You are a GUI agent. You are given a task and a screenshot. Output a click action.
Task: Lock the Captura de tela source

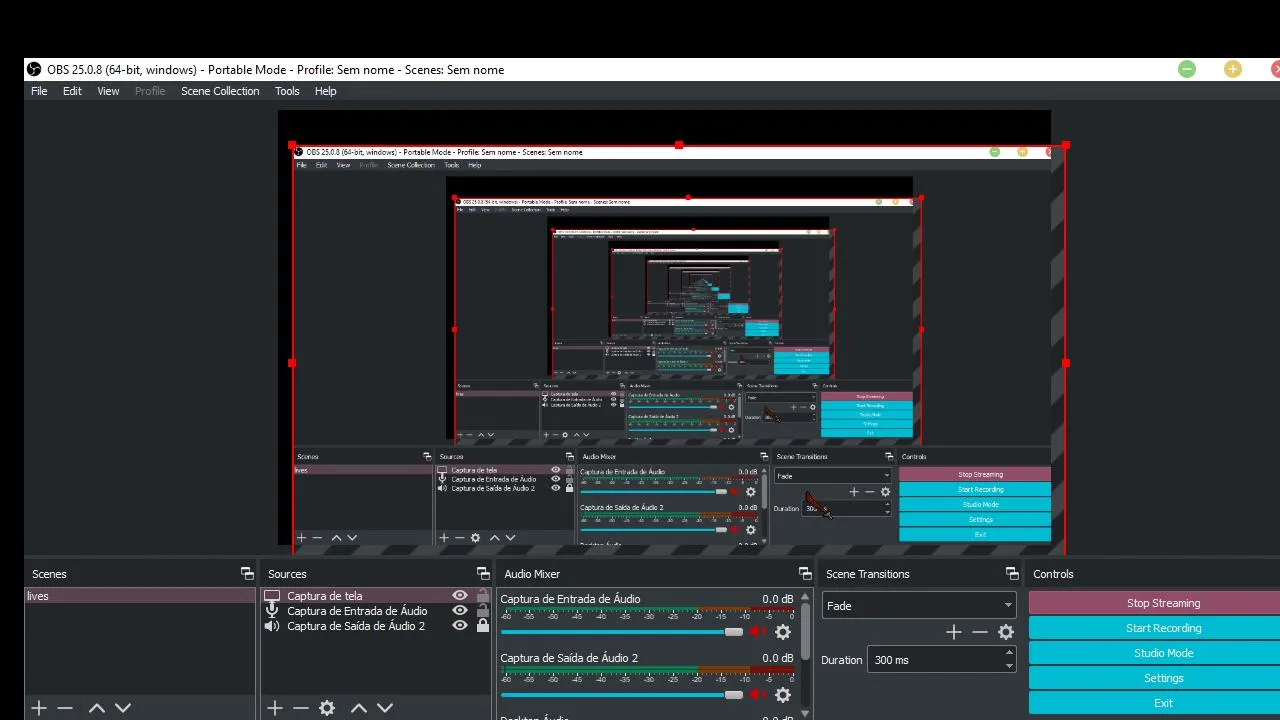coord(483,596)
